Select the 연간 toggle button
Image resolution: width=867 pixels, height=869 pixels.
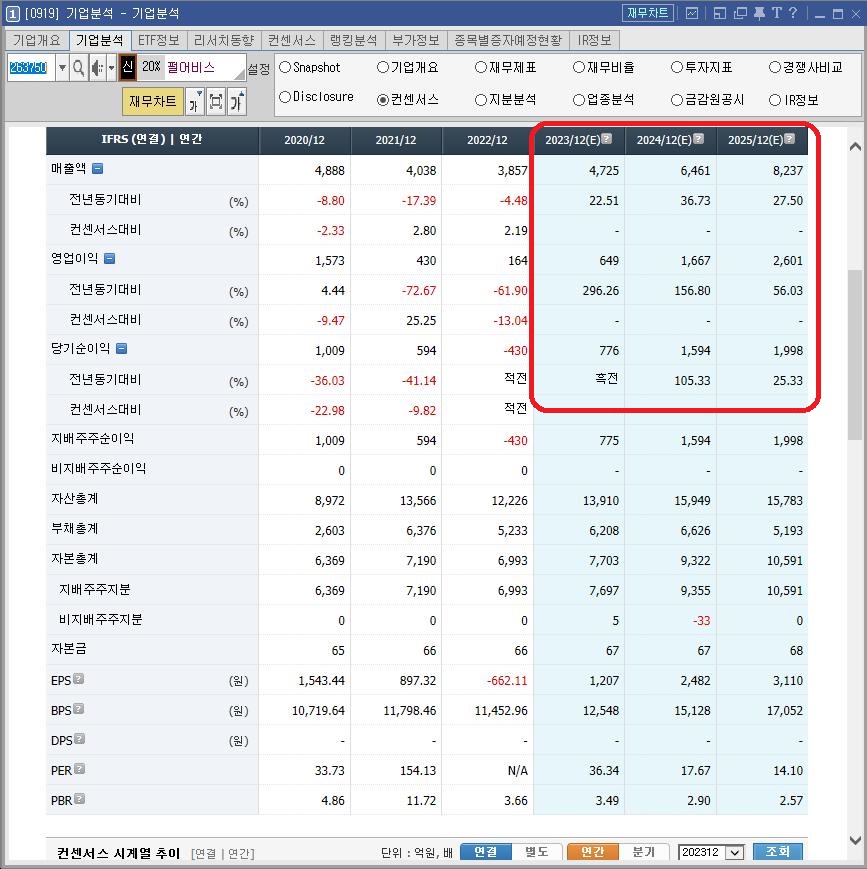(x=592, y=852)
